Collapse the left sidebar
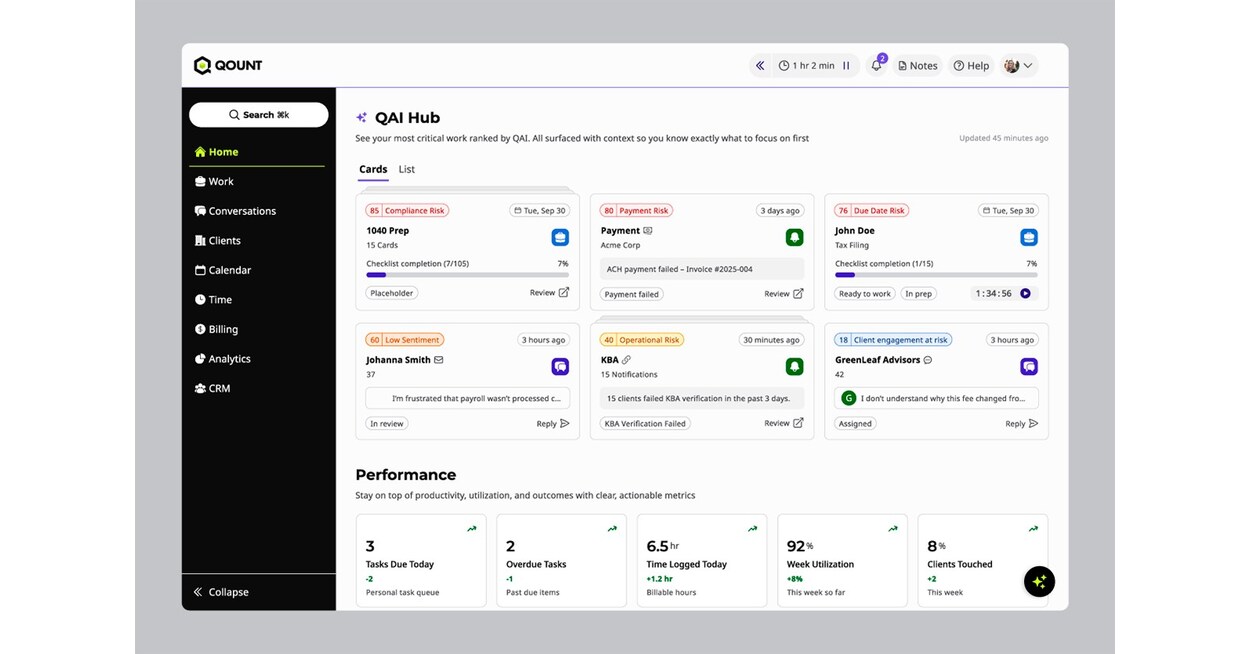 (x=220, y=591)
